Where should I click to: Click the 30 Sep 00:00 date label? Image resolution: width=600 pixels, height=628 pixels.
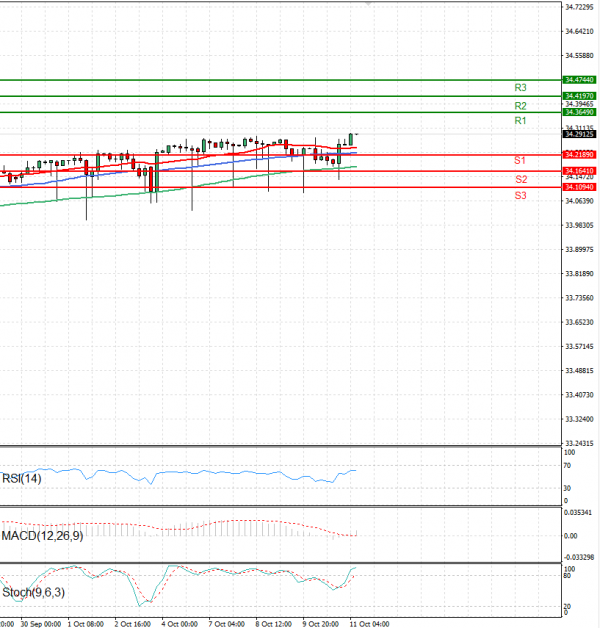41,624
